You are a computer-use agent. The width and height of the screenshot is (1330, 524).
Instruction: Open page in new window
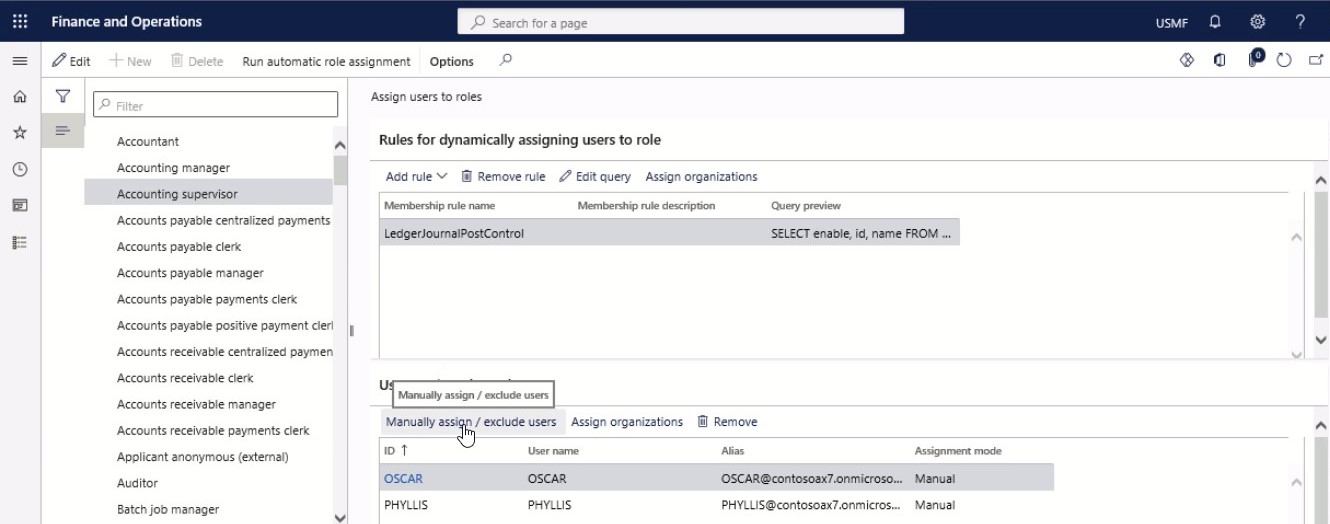click(1315, 61)
